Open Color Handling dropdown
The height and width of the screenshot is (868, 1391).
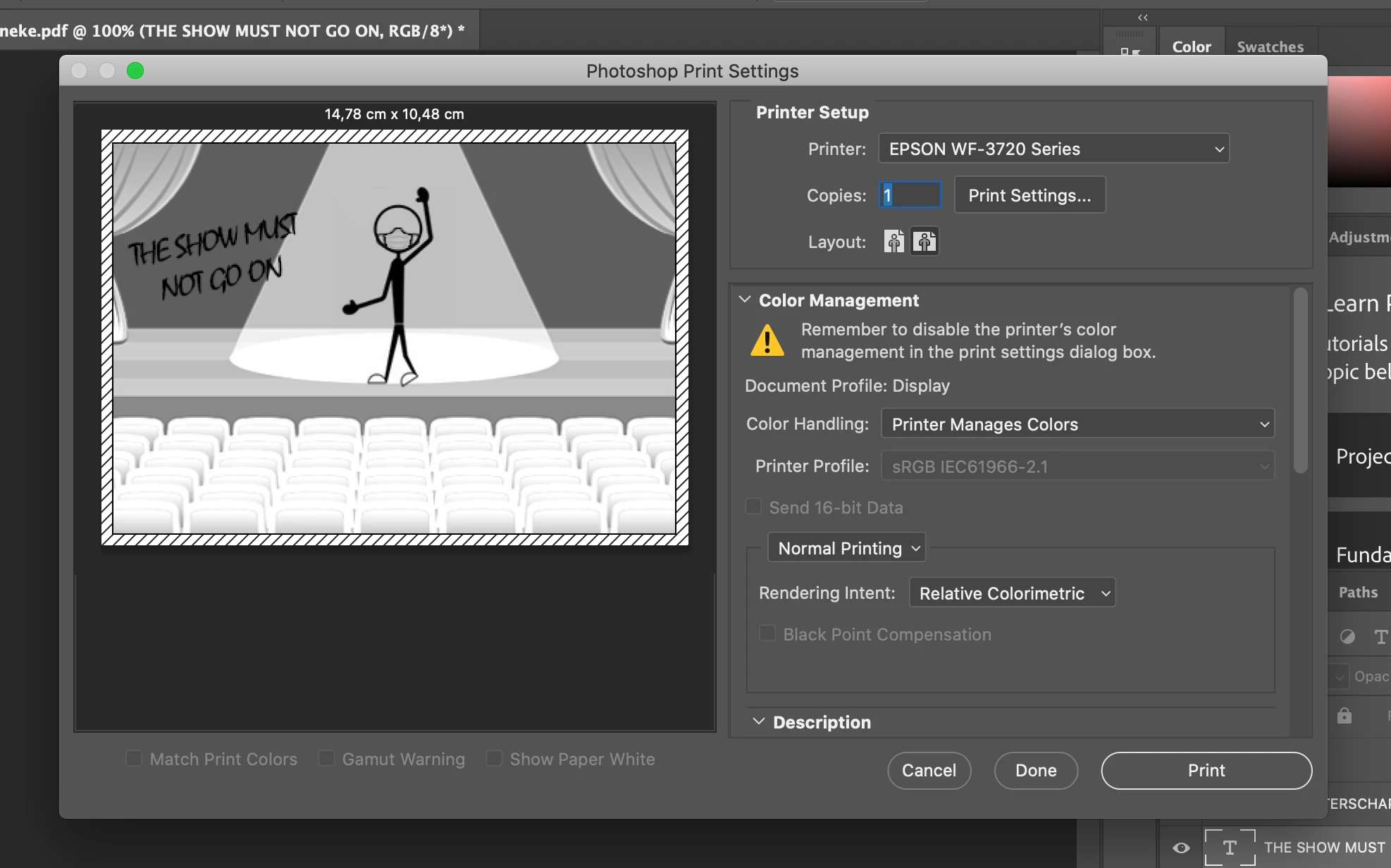pyautogui.click(x=1077, y=424)
